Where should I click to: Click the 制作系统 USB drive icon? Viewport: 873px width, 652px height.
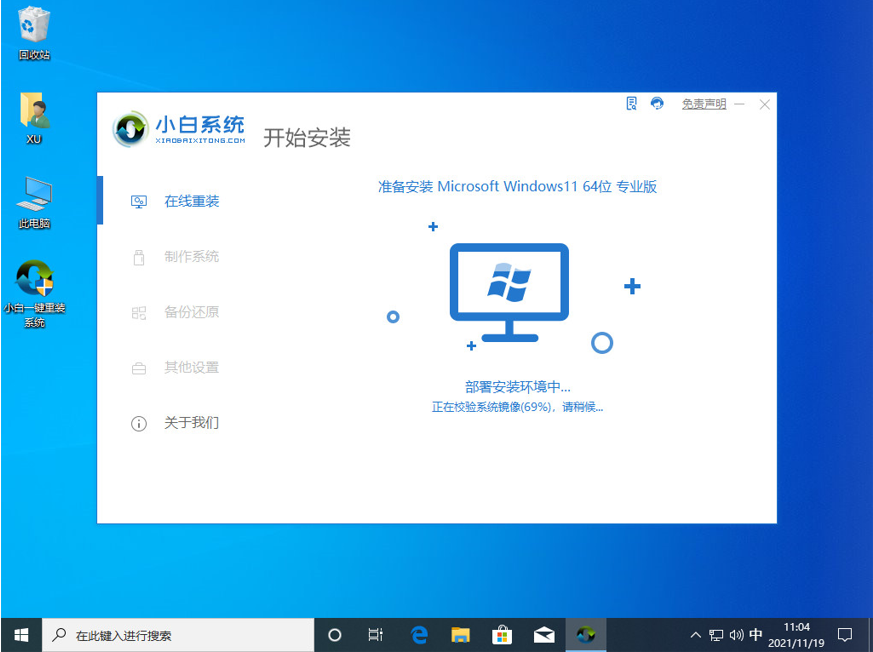(139, 256)
